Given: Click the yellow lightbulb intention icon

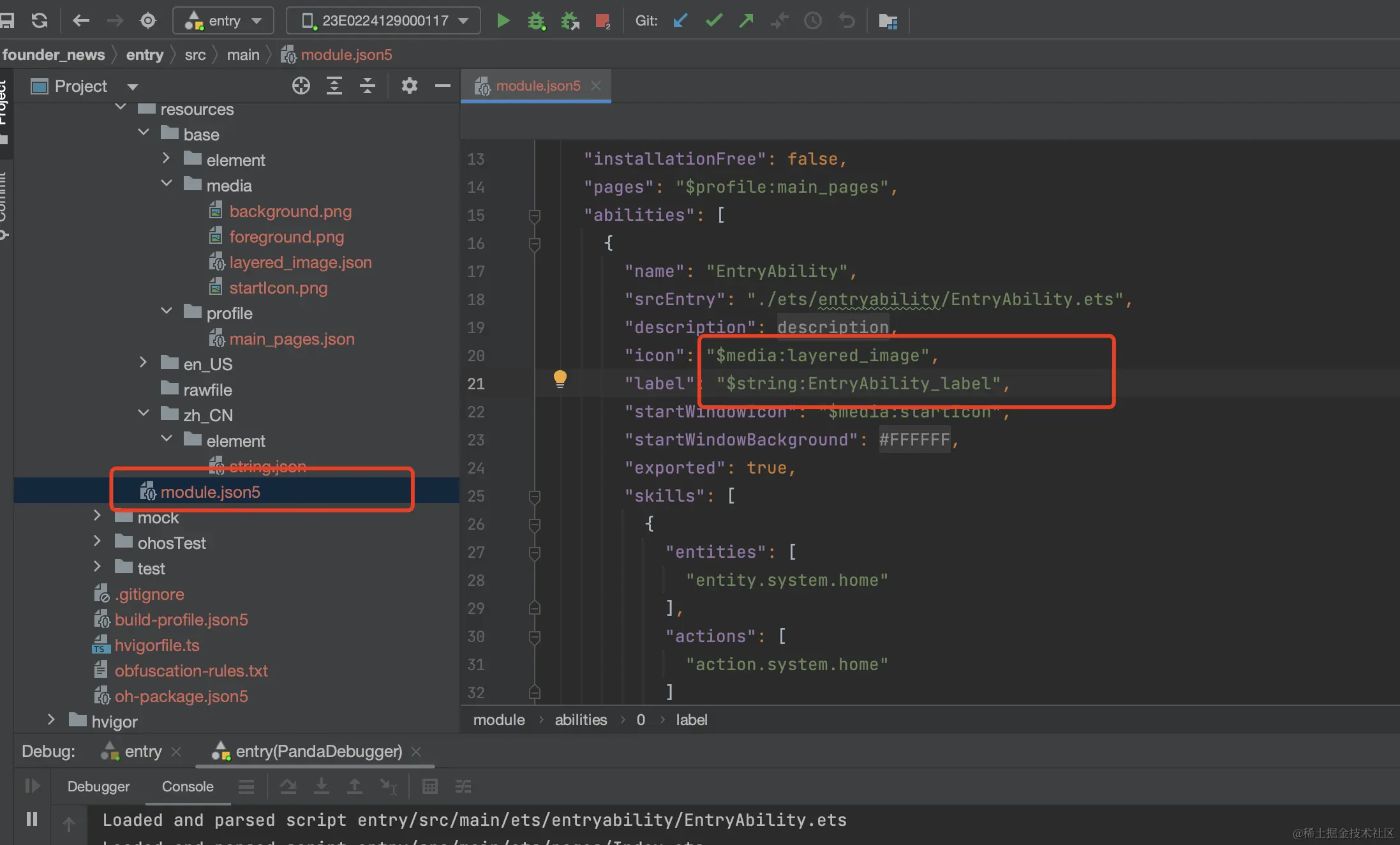Looking at the screenshot, I should (560, 379).
